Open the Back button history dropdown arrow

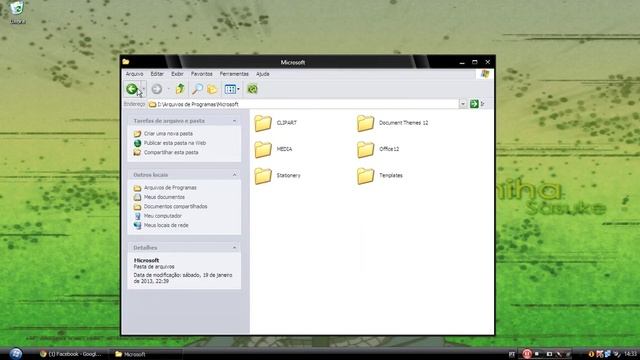144,89
